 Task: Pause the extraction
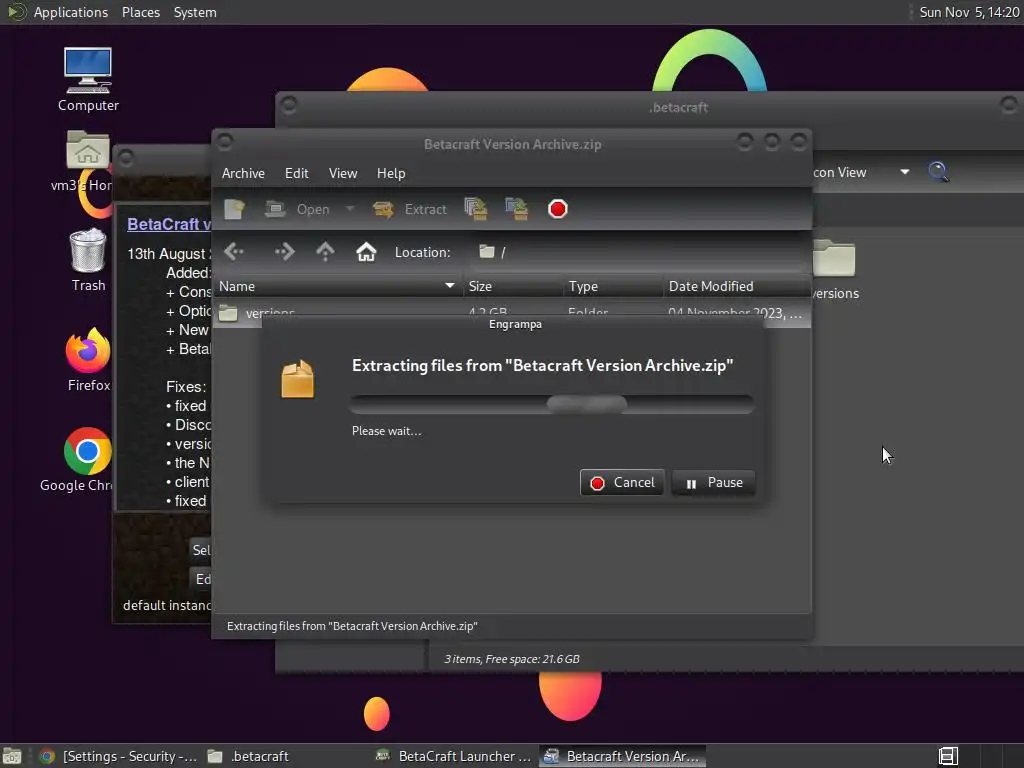[714, 483]
